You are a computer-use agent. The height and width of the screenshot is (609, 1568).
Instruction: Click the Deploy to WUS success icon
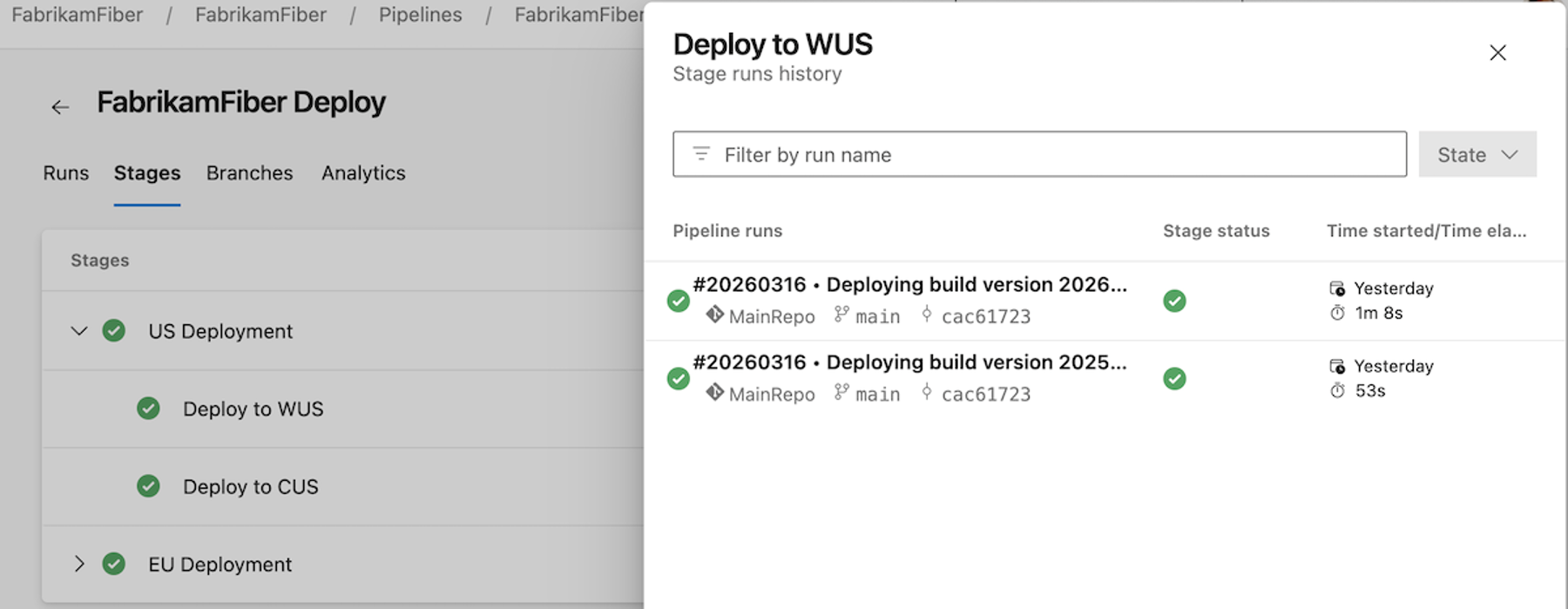(149, 409)
